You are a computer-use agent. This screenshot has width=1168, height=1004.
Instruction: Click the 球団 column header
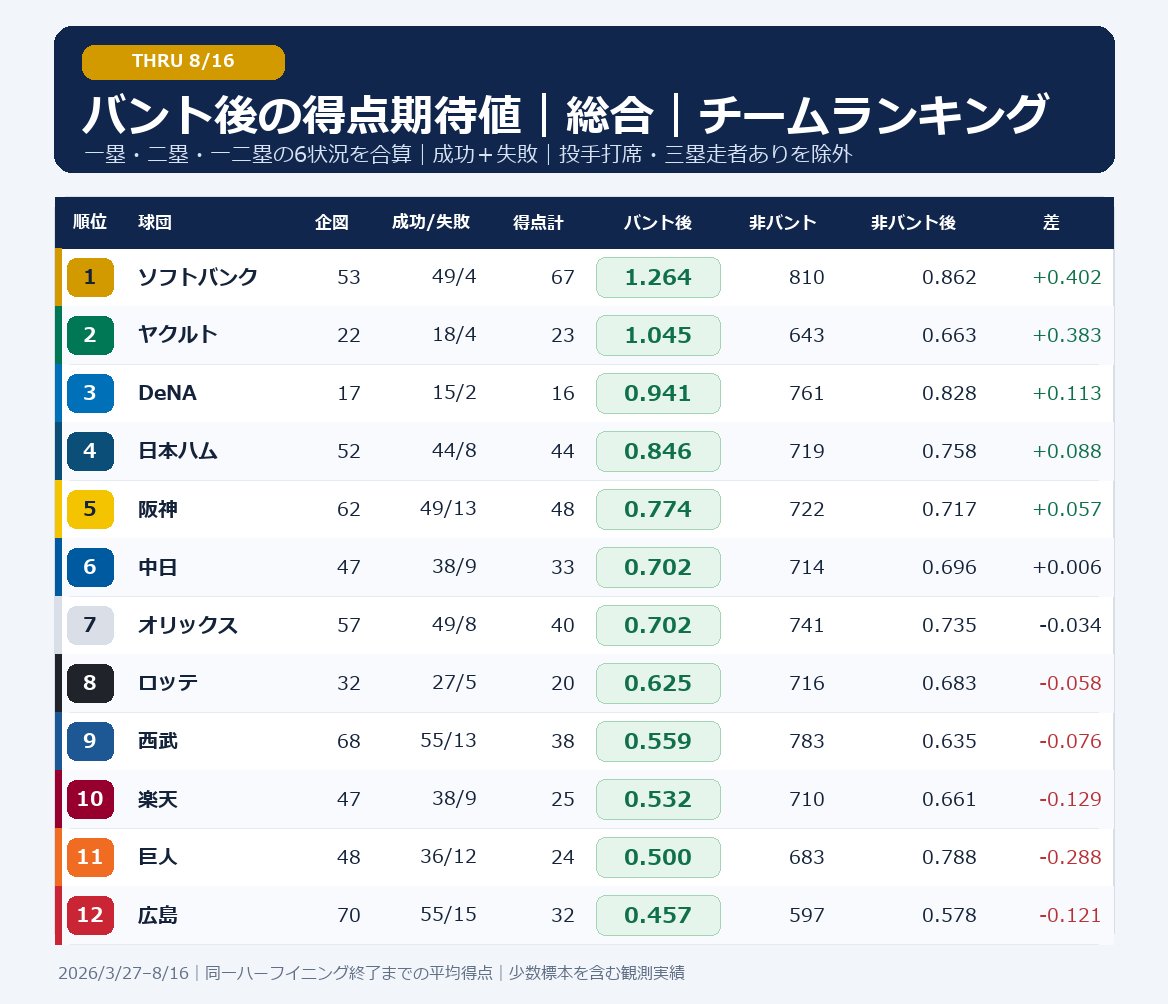155,222
